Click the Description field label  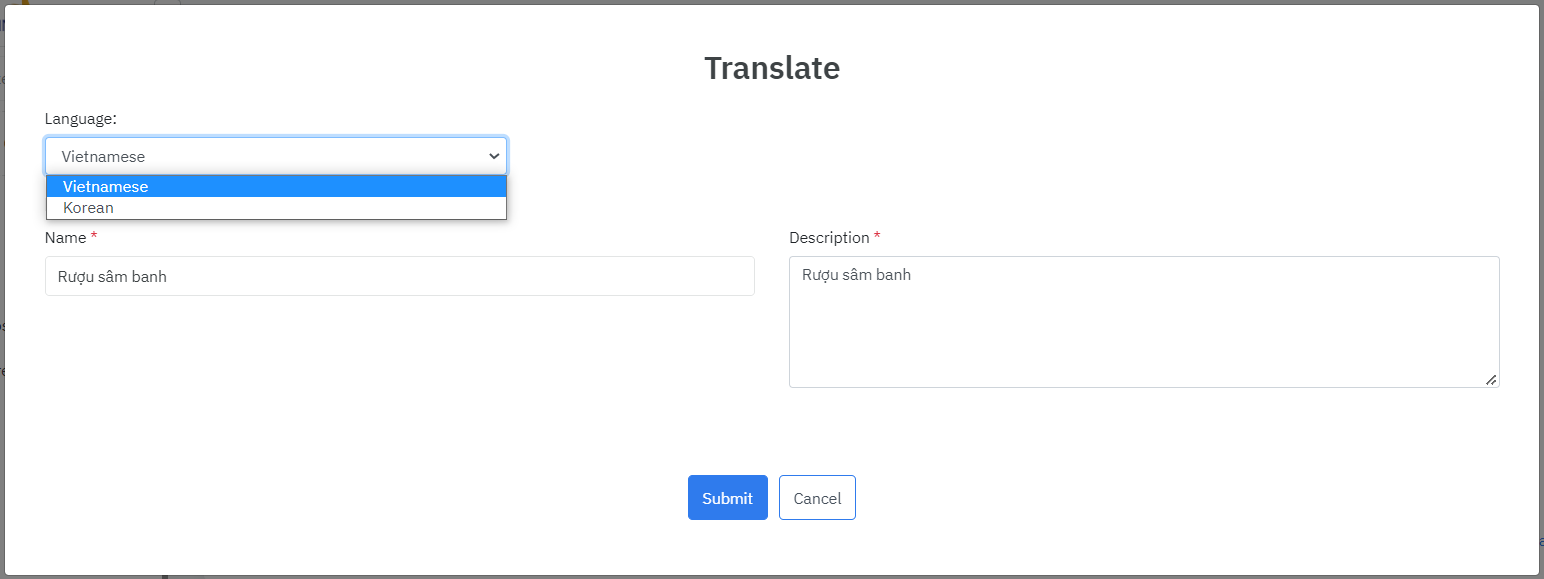point(829,238)
